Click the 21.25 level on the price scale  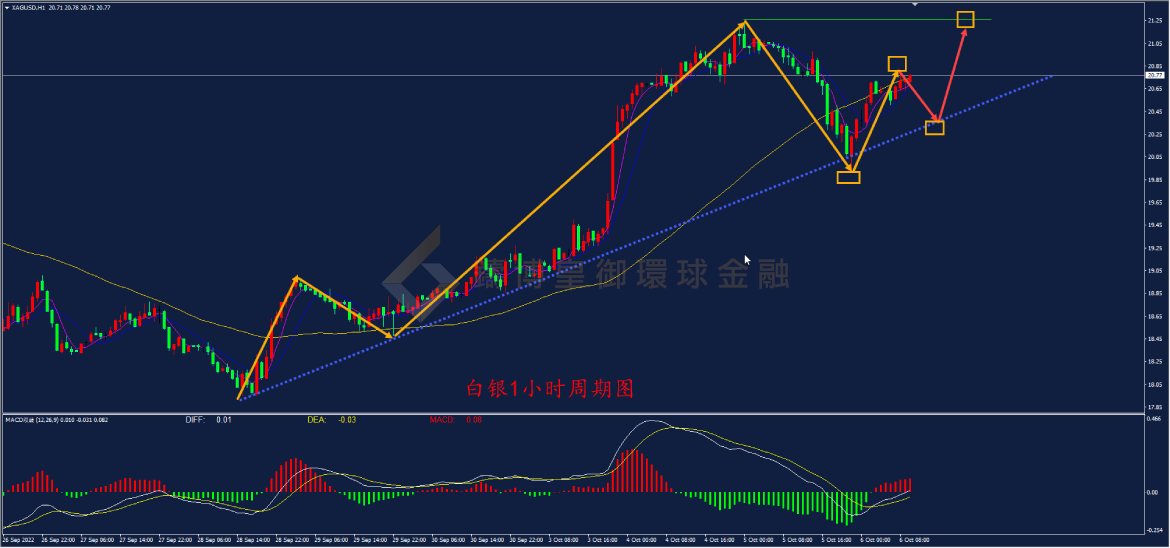point(1155,20)
